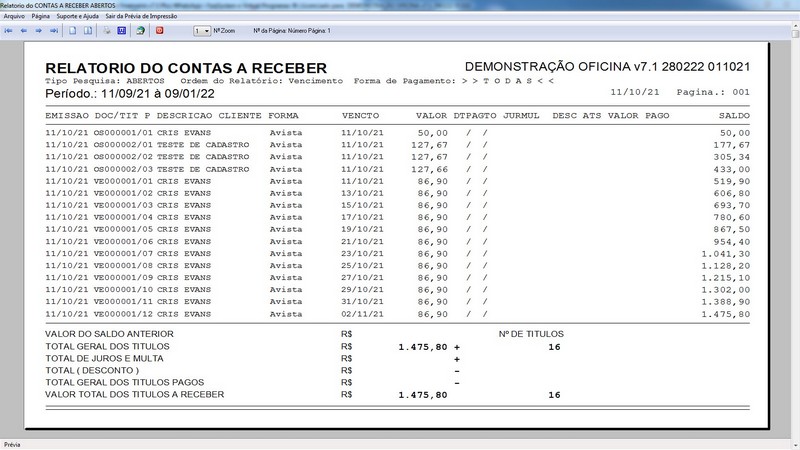This screenshot has height=450, width=800.
Task: Click the OS000002/02 TESTE DE CADASTRO row
Action: pyautogui.click(x=397, y=157)
